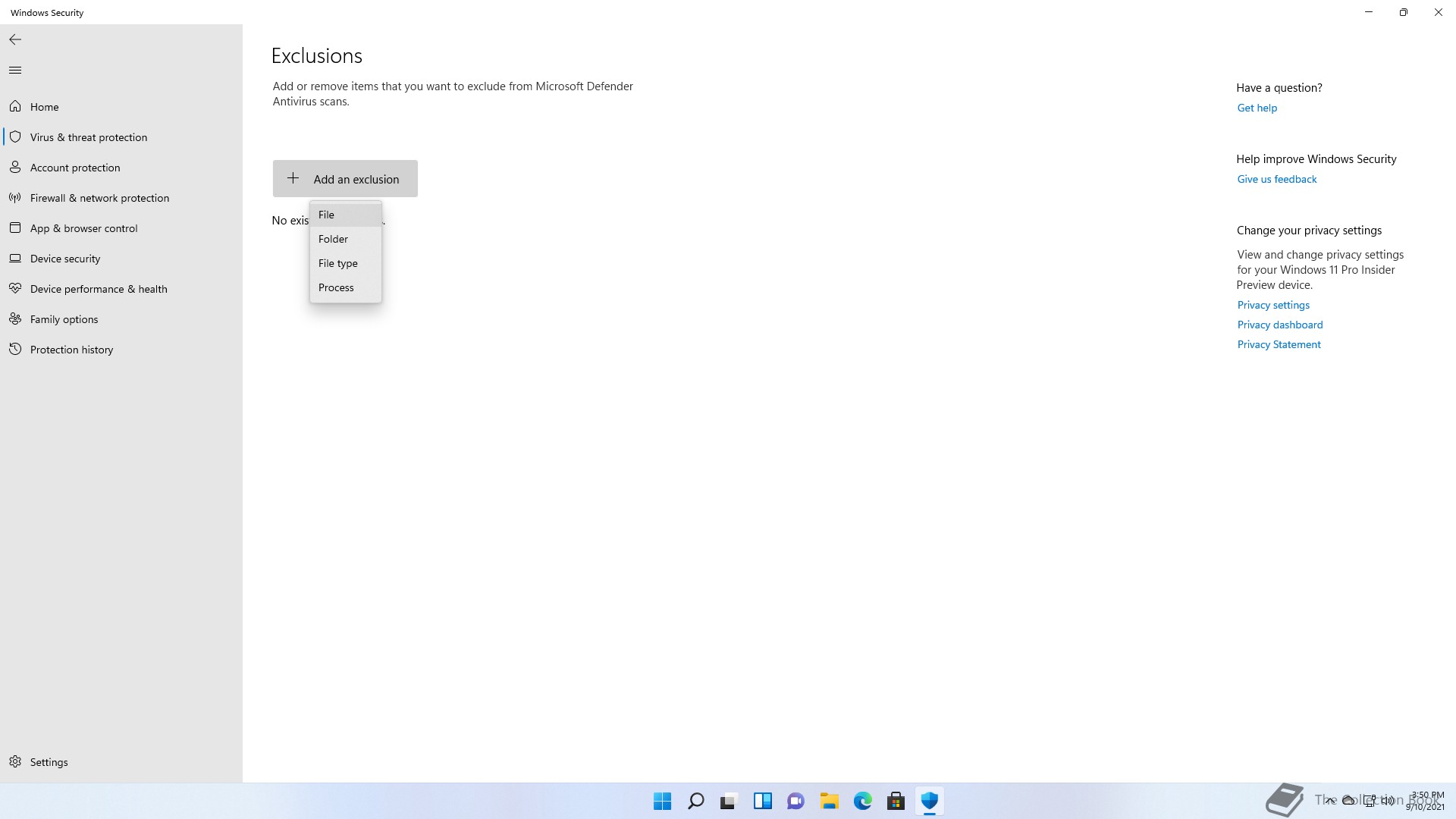Select Folder from the exclusion menu
Screen dimensions: 1456x819
click(345, 239)
